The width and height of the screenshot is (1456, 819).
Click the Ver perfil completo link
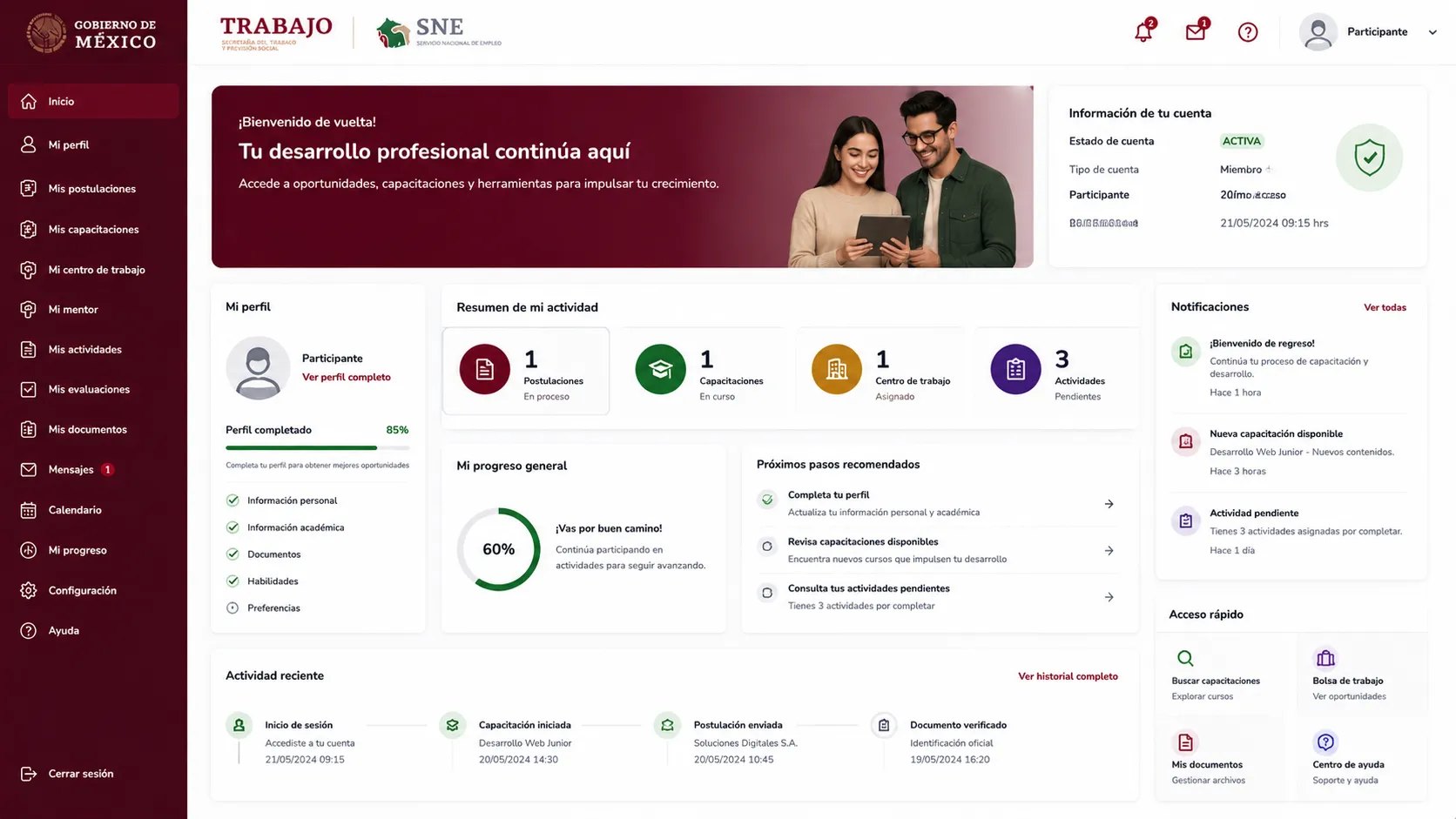point(346,377)
